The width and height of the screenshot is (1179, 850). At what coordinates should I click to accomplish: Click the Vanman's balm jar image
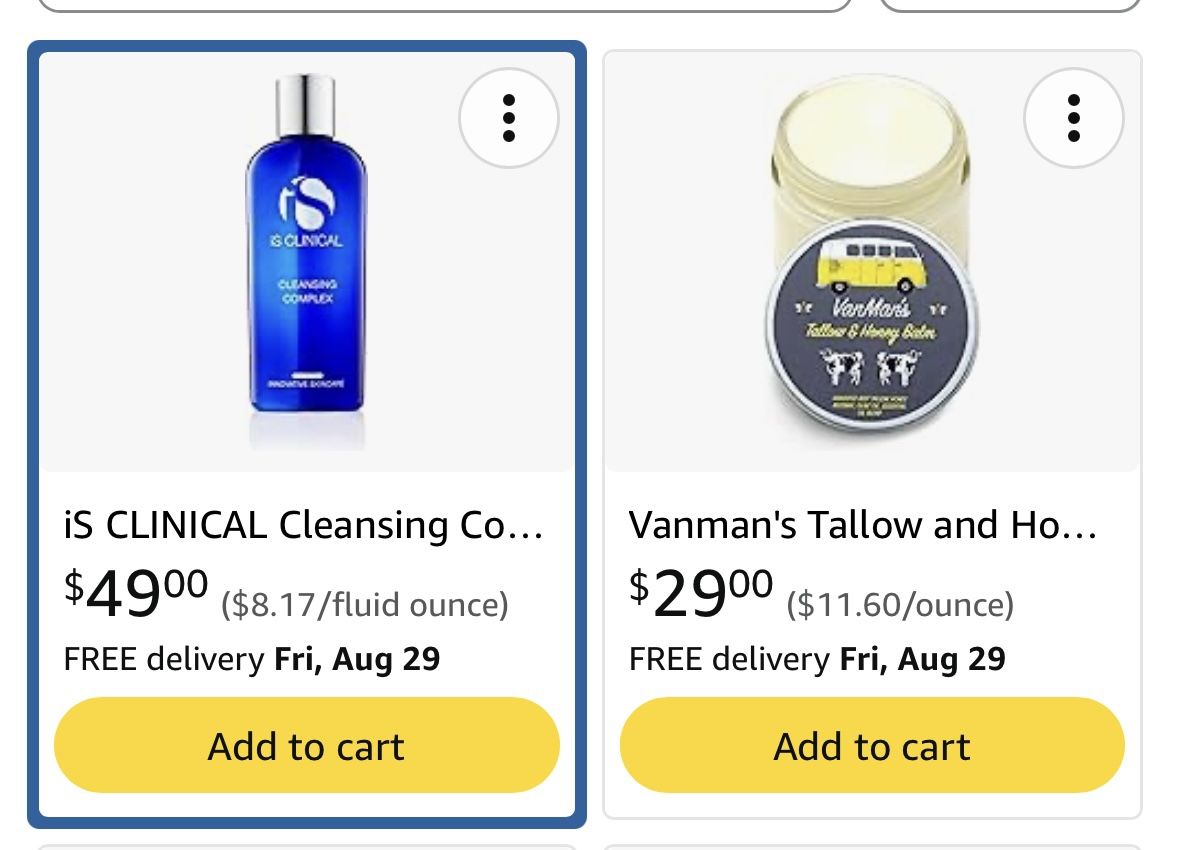[872, 252]
